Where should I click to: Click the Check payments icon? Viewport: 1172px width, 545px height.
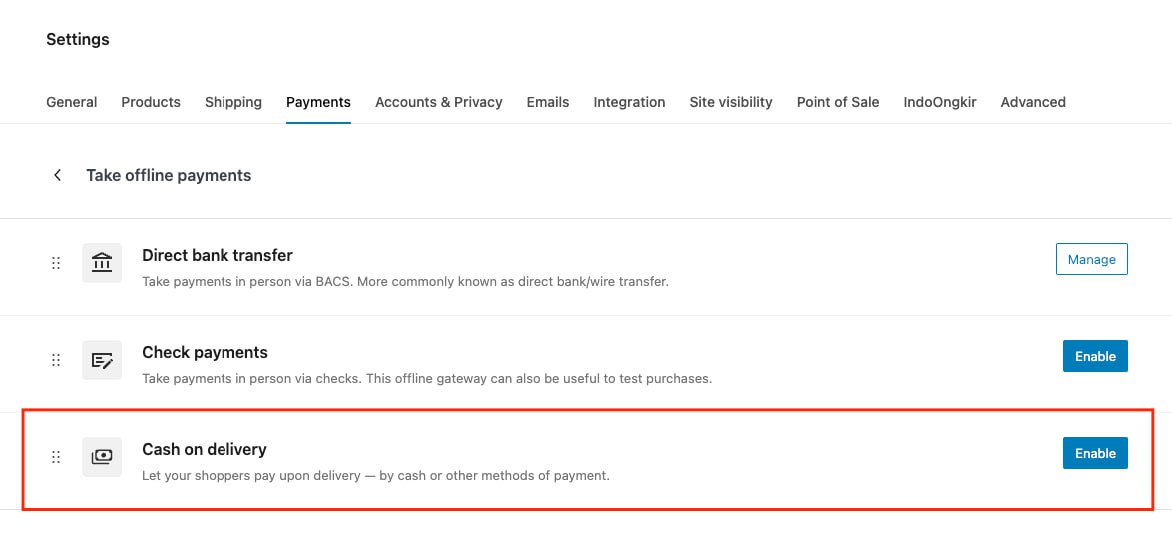pos(101,360)
